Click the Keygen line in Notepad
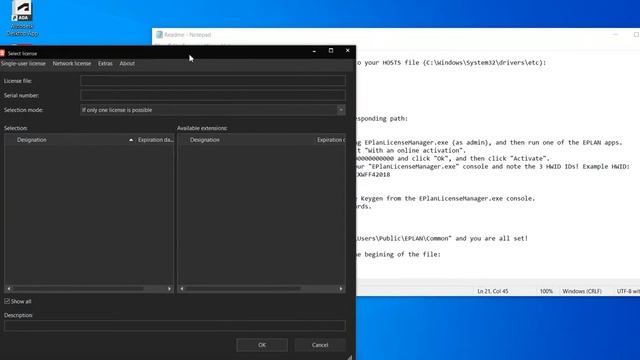The height and width of the screenshot is (360, 640). 445,198
